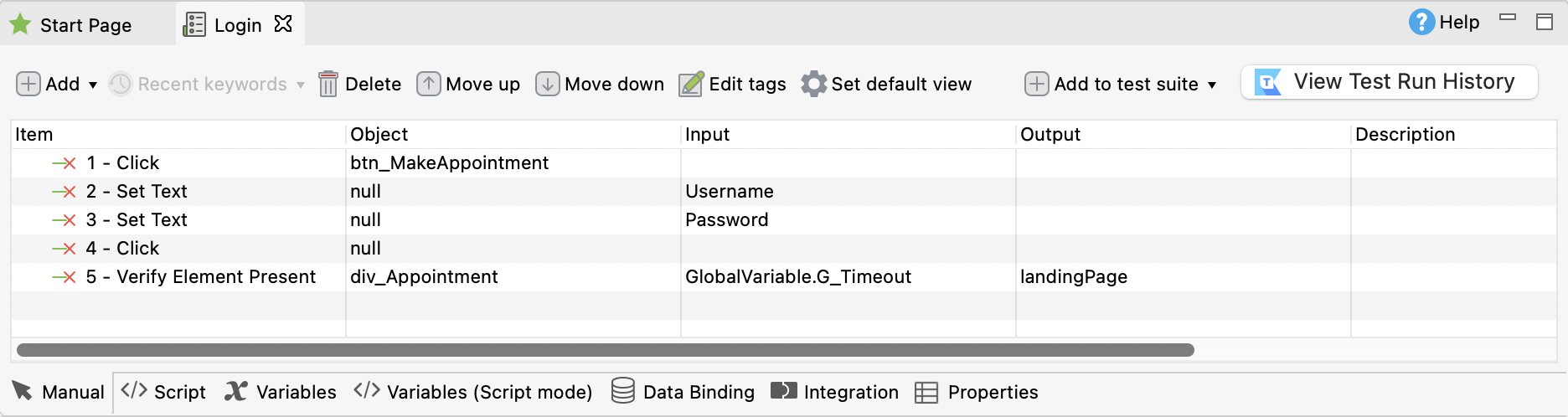Image resolution: width=1568 pixels, height=417 pixels.
Task: Click the Delete trash can icon
Action: pos(328,84)
